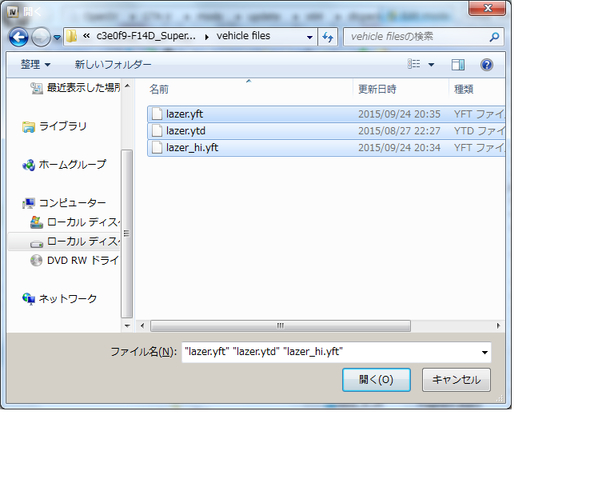Refresh the vehicle files folder view
Viewport: 614px width, 491px height.
(x=328, y=37)
